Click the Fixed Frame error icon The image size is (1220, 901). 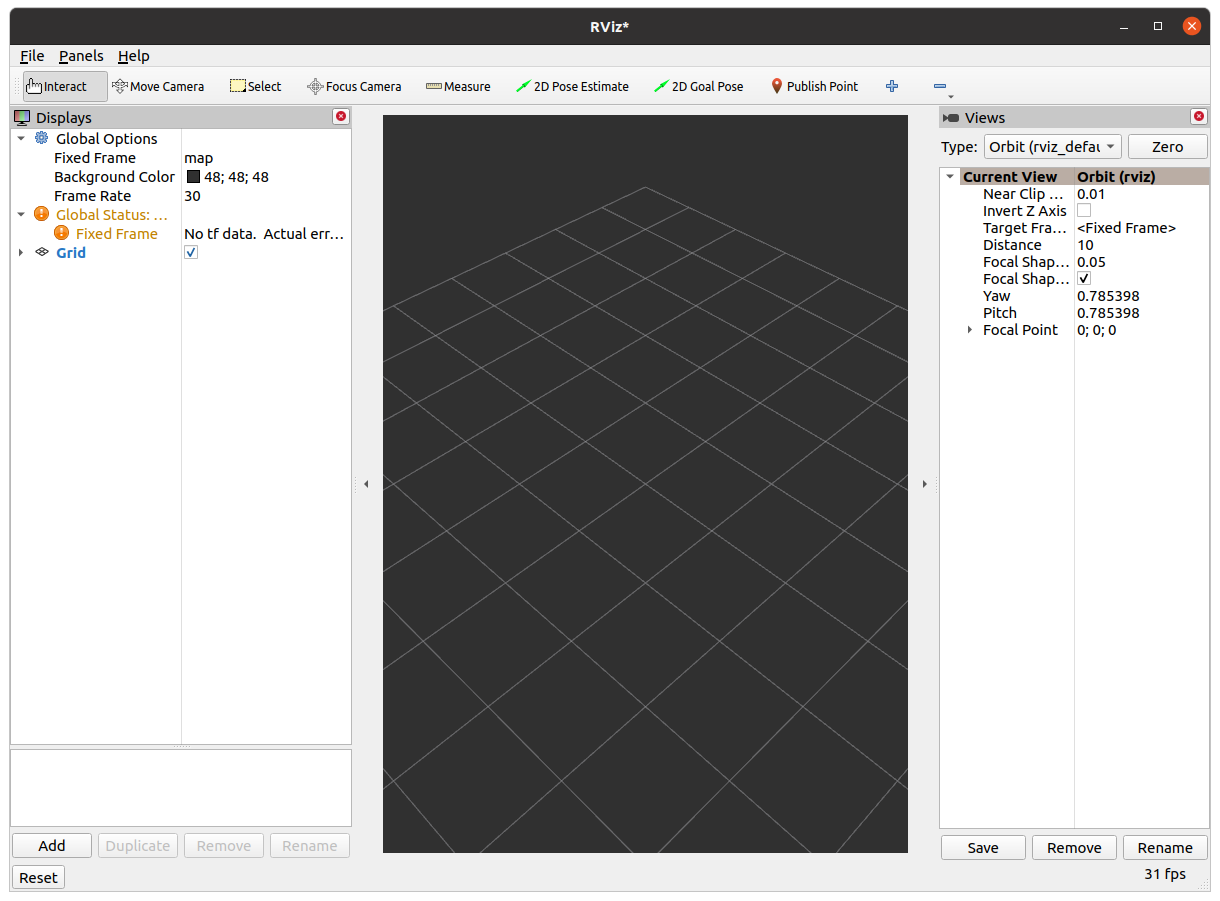pos(61,233)
